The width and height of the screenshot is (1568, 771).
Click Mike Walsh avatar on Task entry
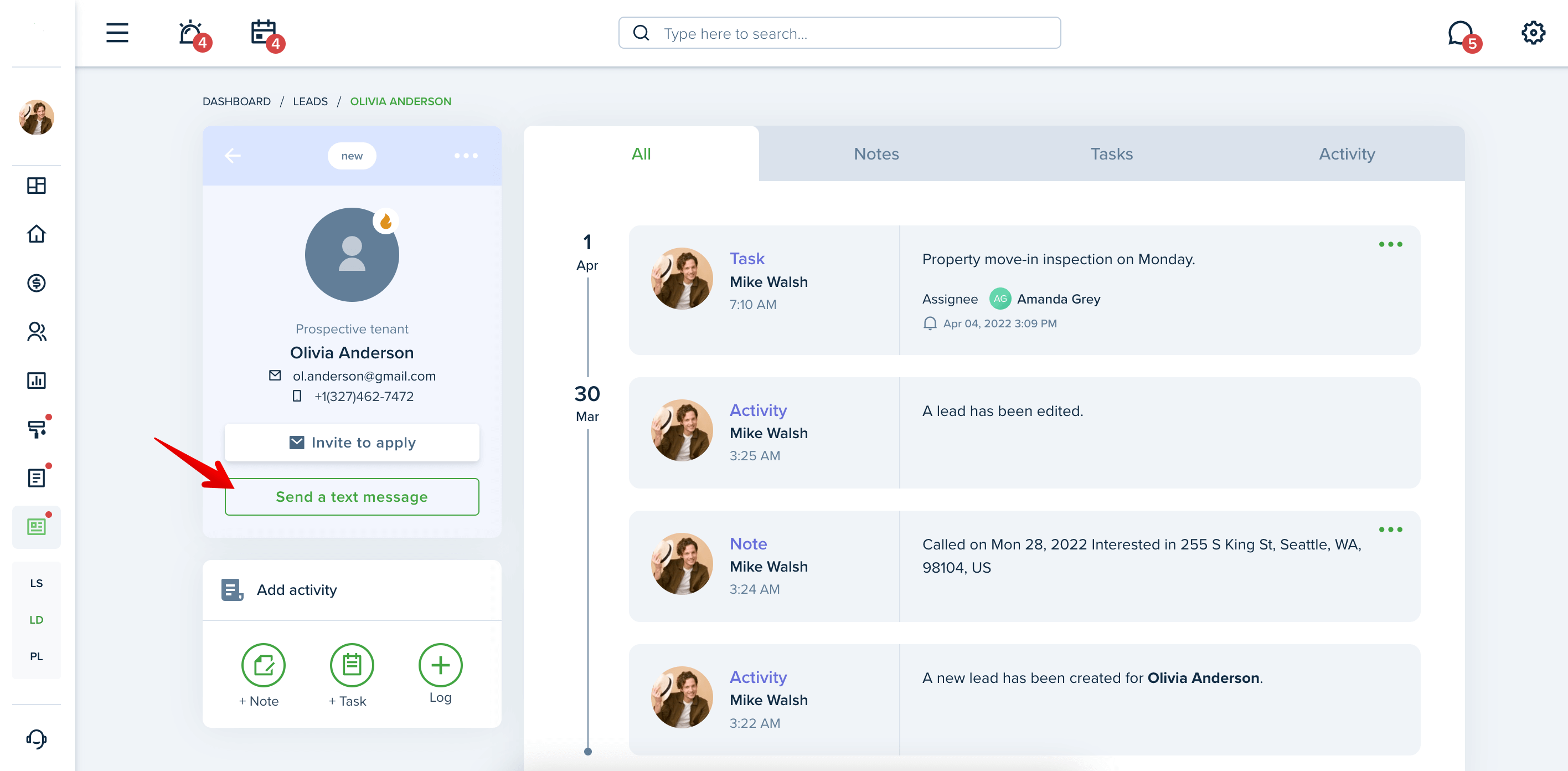[682, 278]
